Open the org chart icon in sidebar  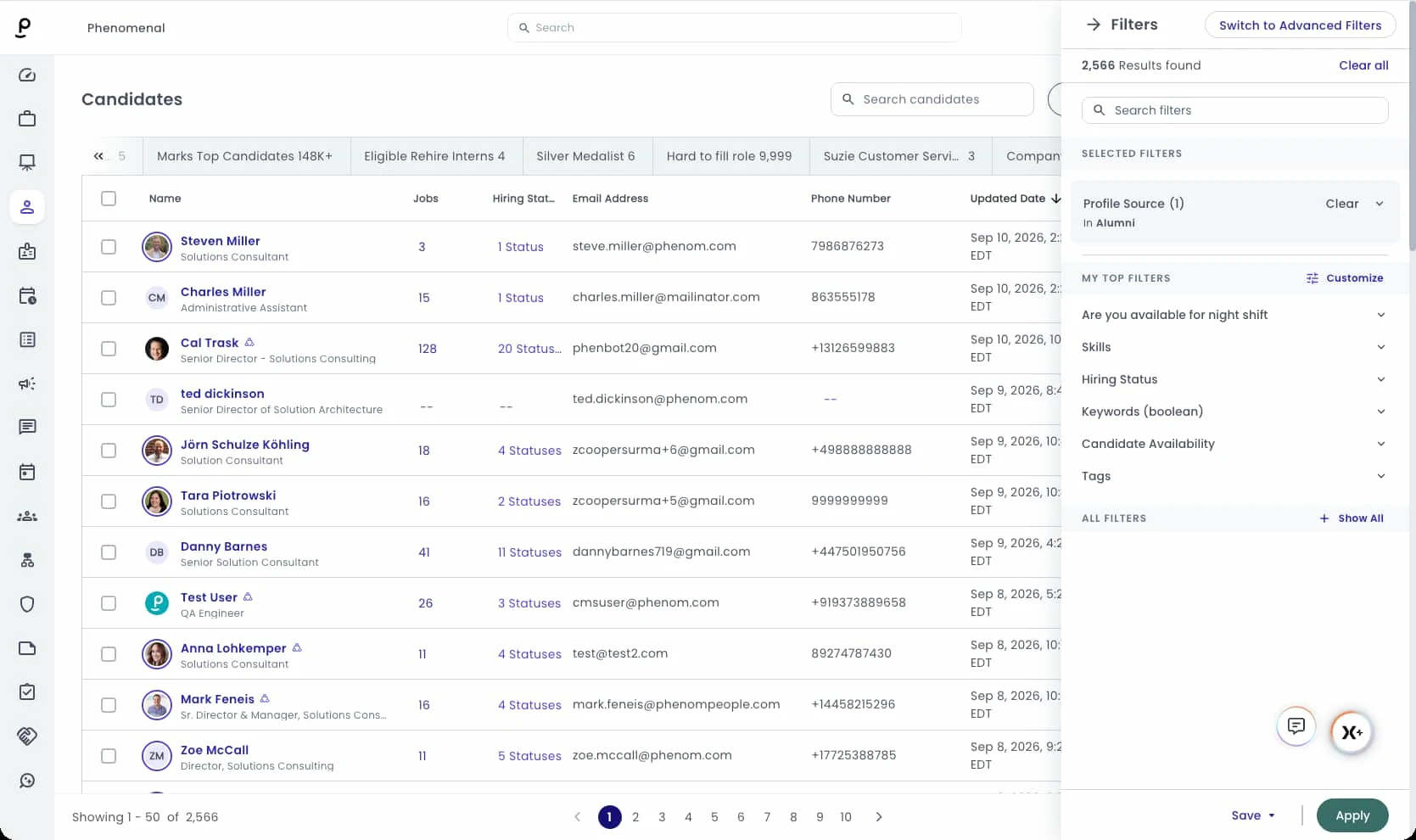(x=27, y=560)
